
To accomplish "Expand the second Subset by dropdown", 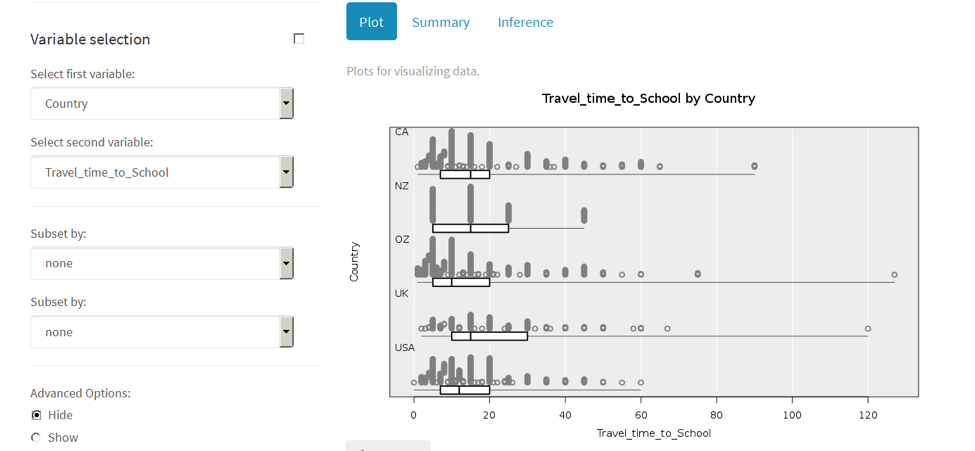I will point(161,332).
